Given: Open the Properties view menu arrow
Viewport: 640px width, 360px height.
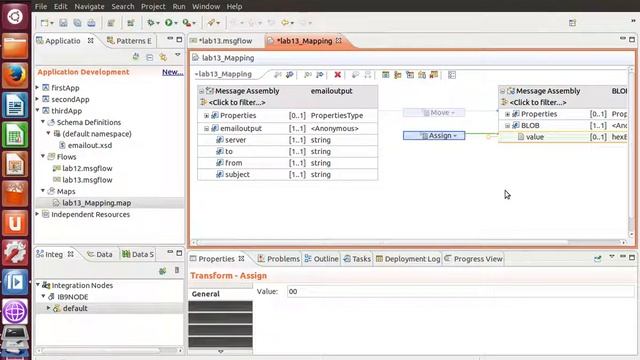Looking at the screenshot, I should click(611, 257).
